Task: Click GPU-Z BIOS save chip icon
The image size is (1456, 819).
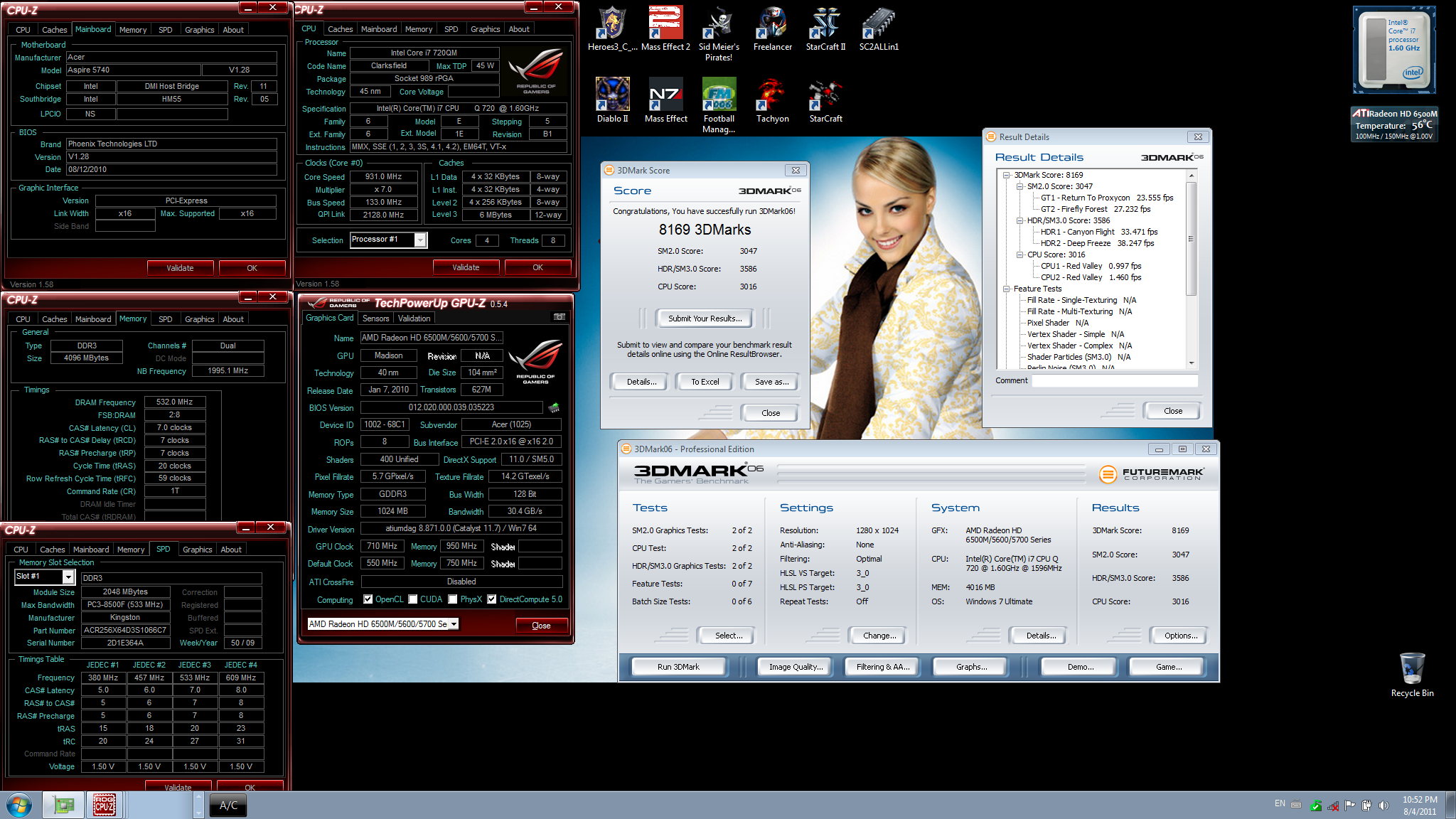Action: pyautogui.click(x=554, y=407)
